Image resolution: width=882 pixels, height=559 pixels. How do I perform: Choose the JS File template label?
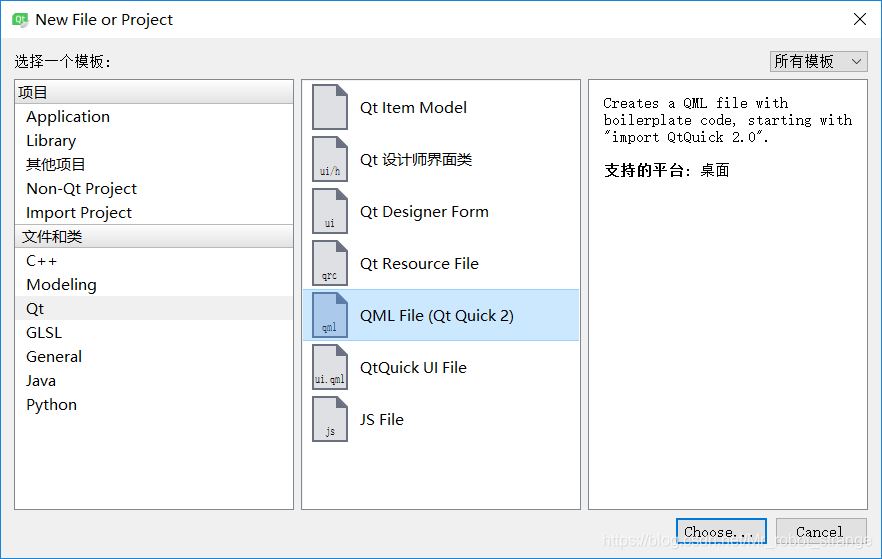(382, 420)
